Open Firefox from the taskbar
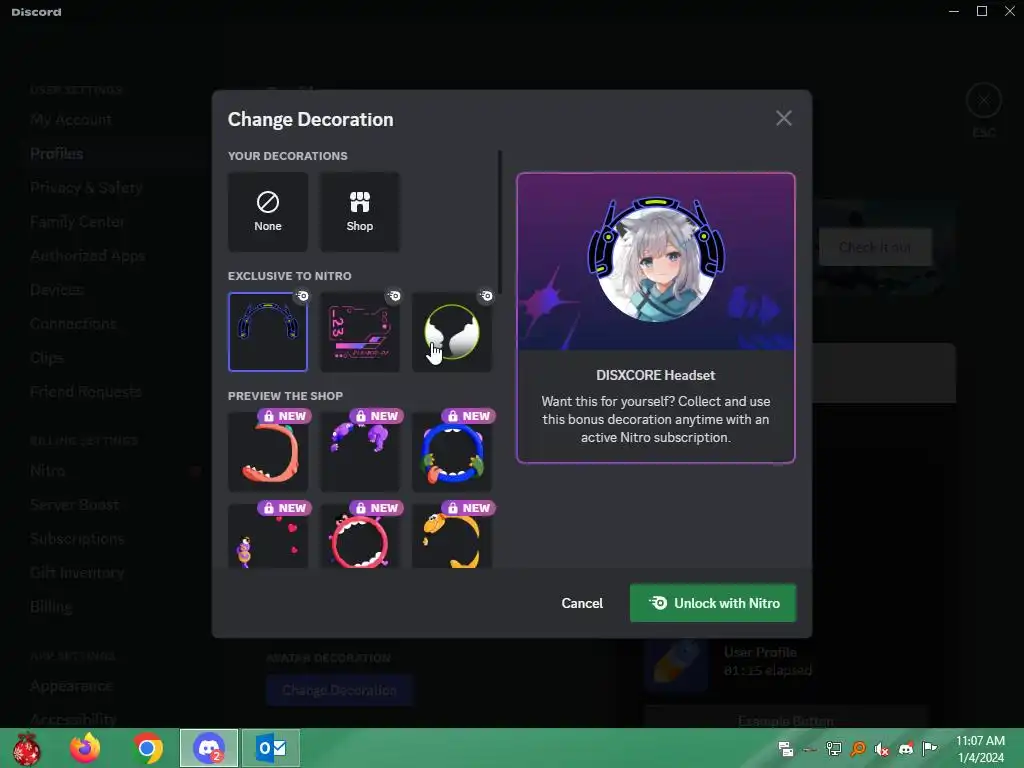Viewport: 1024px width, 768px height. point(85,748)
